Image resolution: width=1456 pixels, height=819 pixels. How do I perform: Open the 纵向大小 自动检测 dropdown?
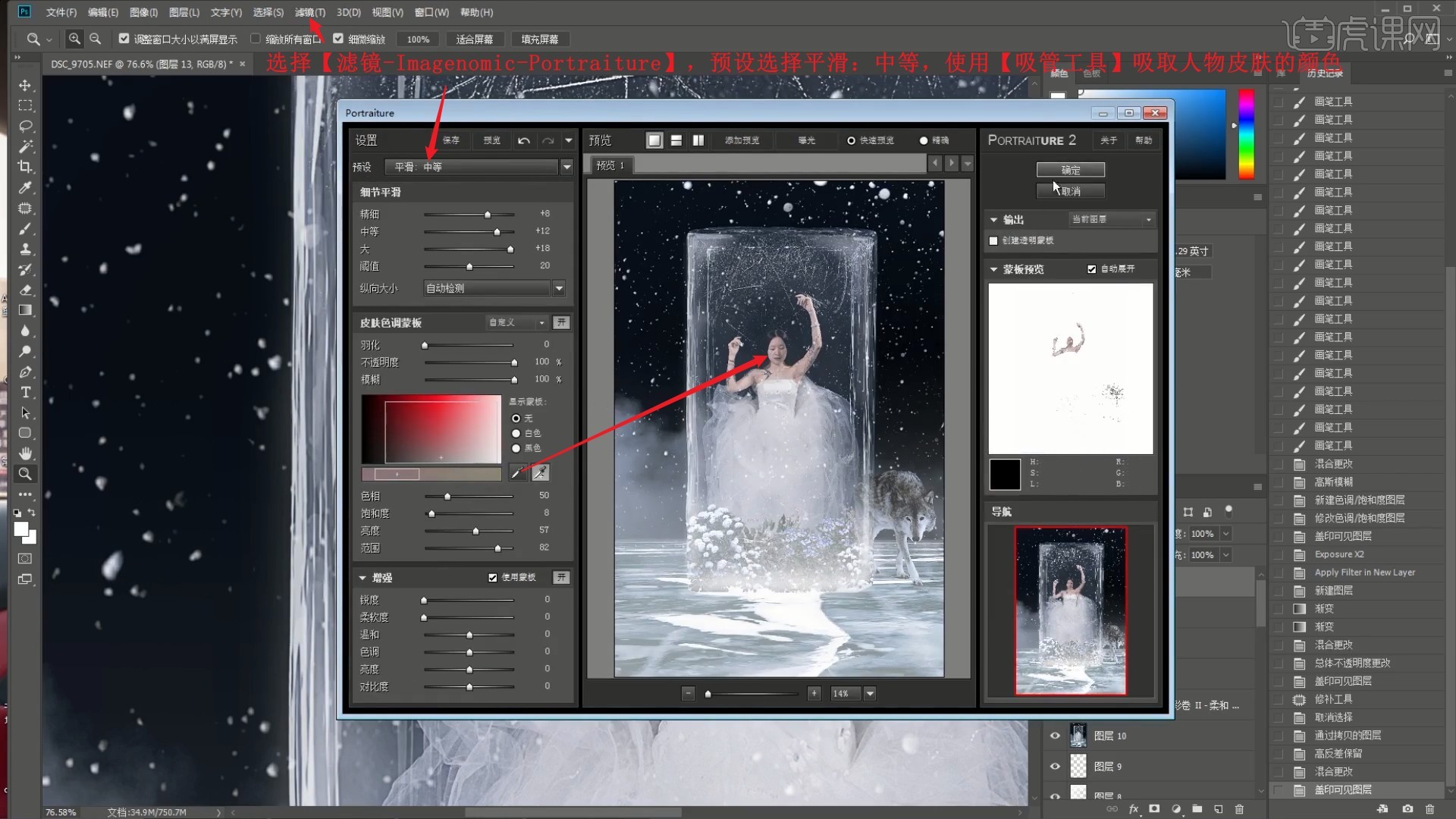click(559, 288)
